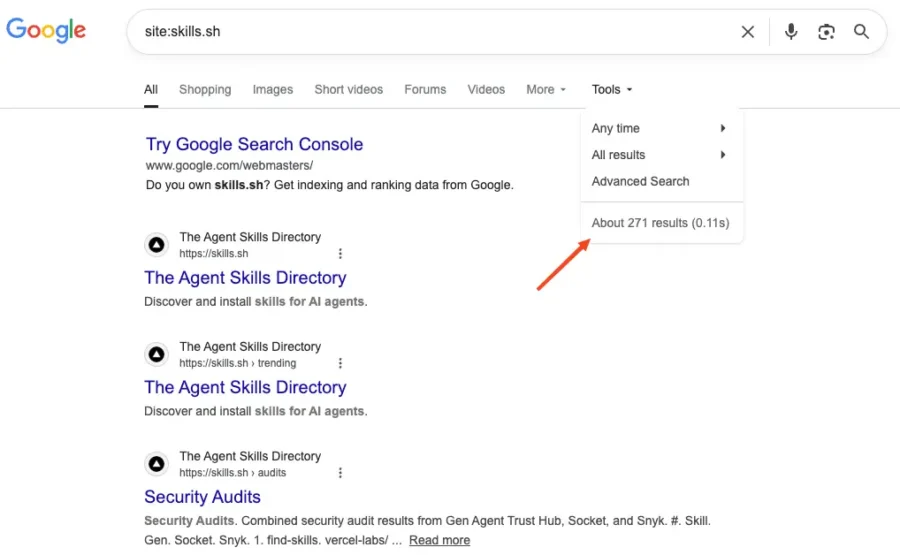Open Google Lens image search icon
The width and height of the screenshot is (900, 555).
pyautogui.click(x=826, y=32)
